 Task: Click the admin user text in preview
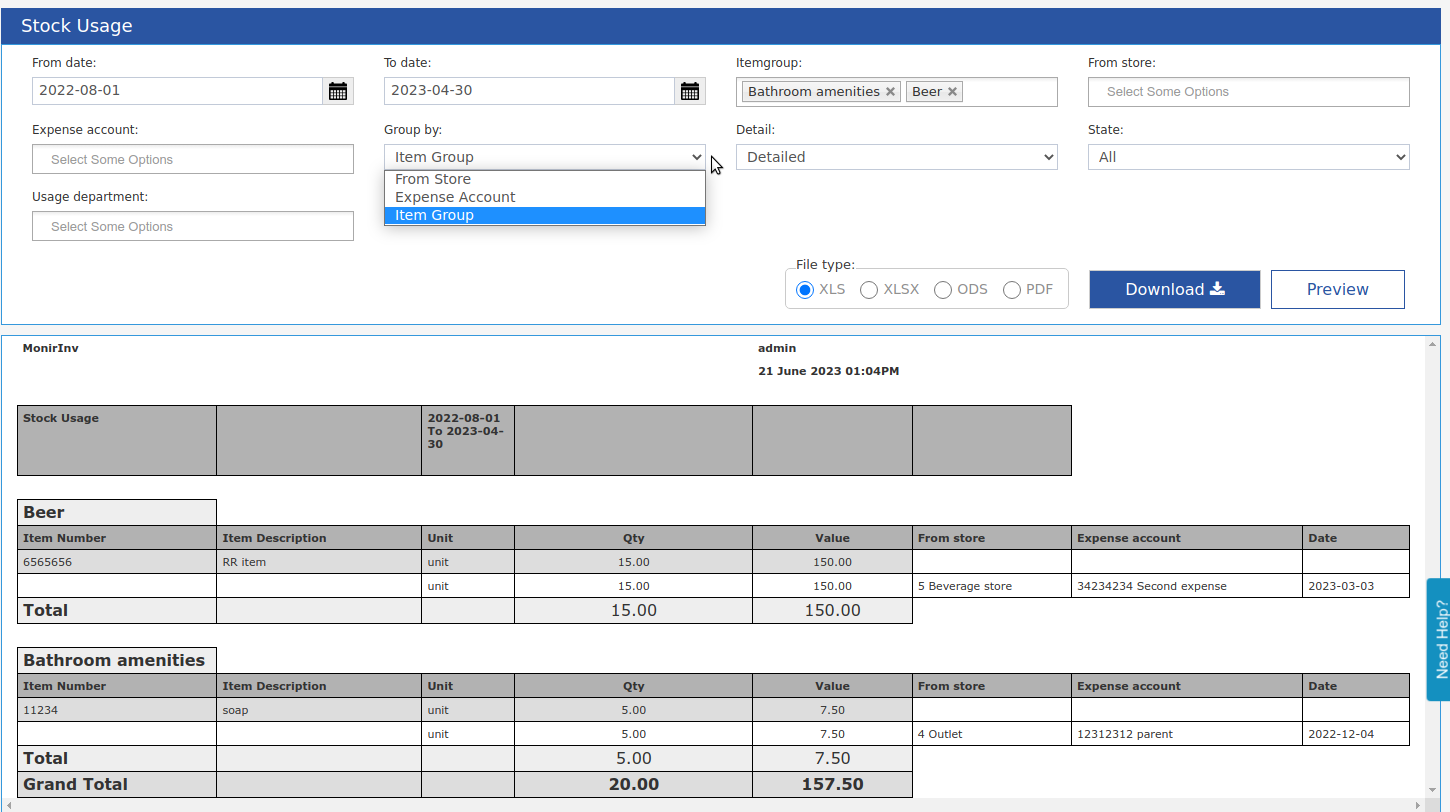coord(777,348)
